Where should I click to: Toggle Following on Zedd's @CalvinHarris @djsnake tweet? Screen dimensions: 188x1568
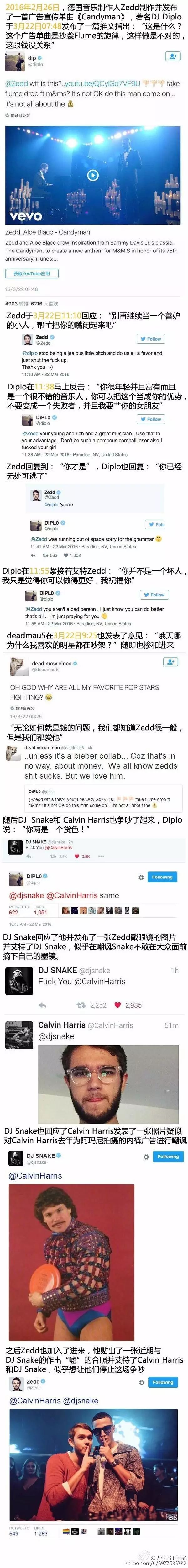162,1382
